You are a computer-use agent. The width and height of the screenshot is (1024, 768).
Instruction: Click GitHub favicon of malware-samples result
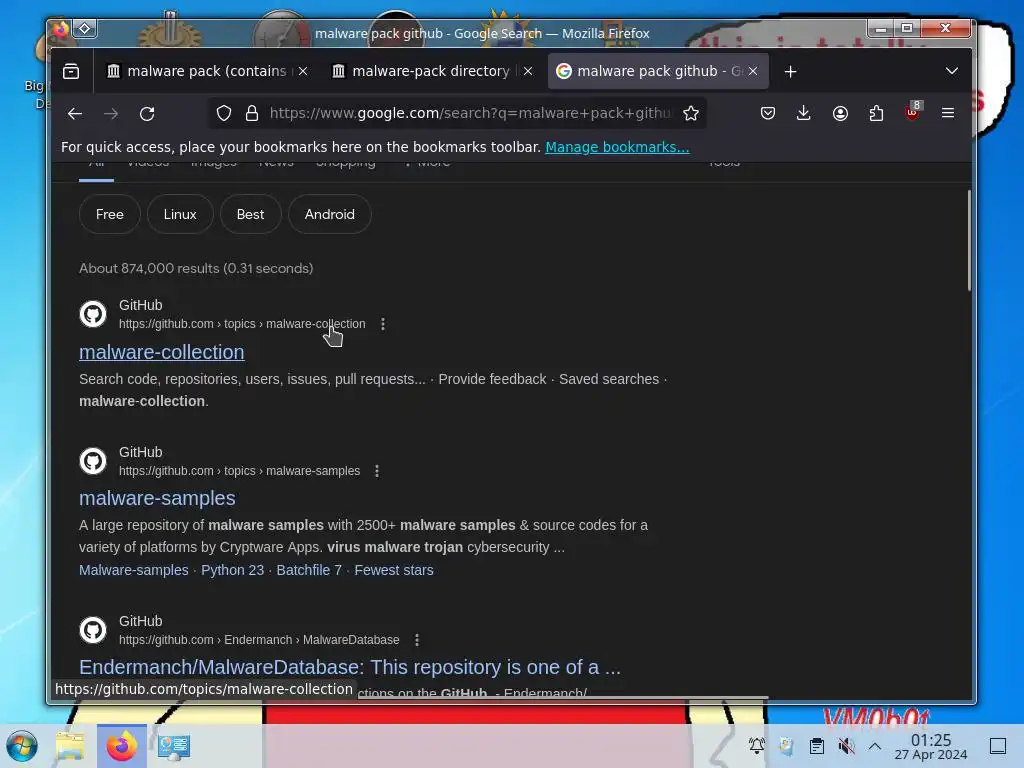[x=93, y=461]
